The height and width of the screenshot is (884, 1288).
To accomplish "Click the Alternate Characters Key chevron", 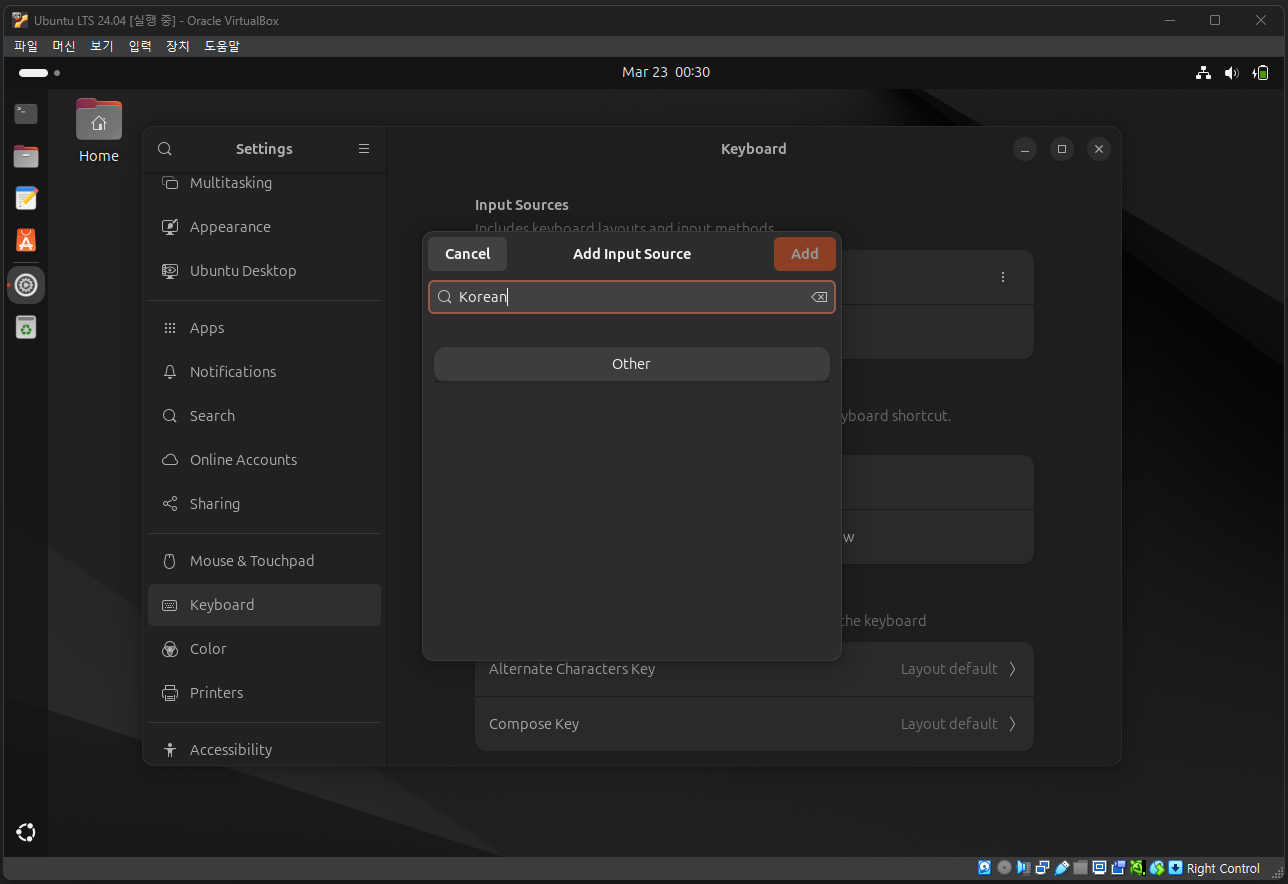I will 1012,669.
